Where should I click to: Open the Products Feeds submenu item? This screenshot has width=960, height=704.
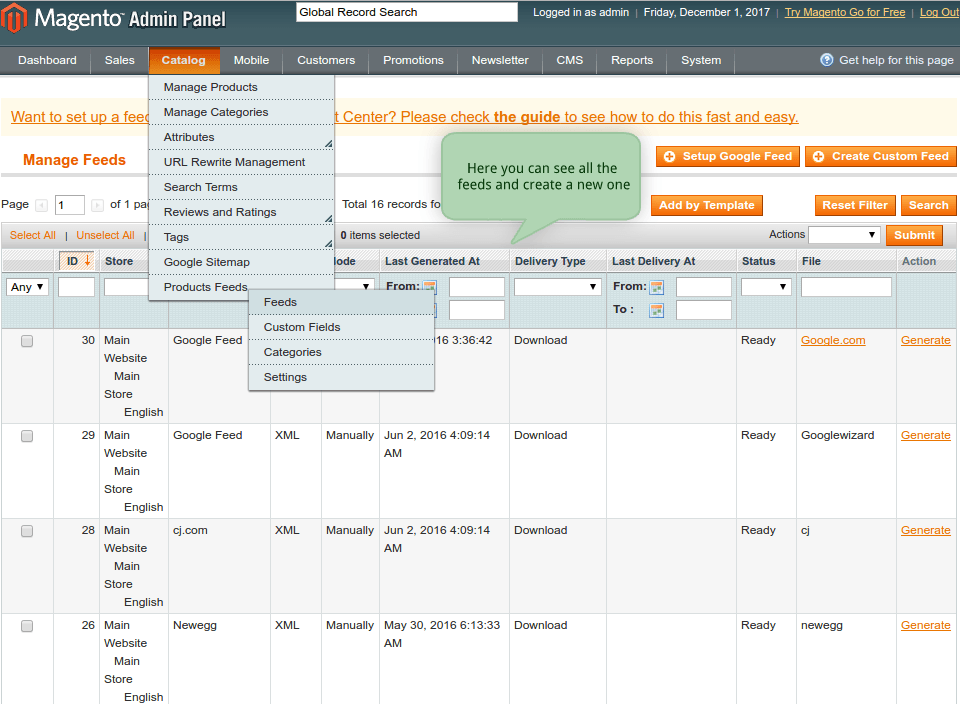coord(206,287)
